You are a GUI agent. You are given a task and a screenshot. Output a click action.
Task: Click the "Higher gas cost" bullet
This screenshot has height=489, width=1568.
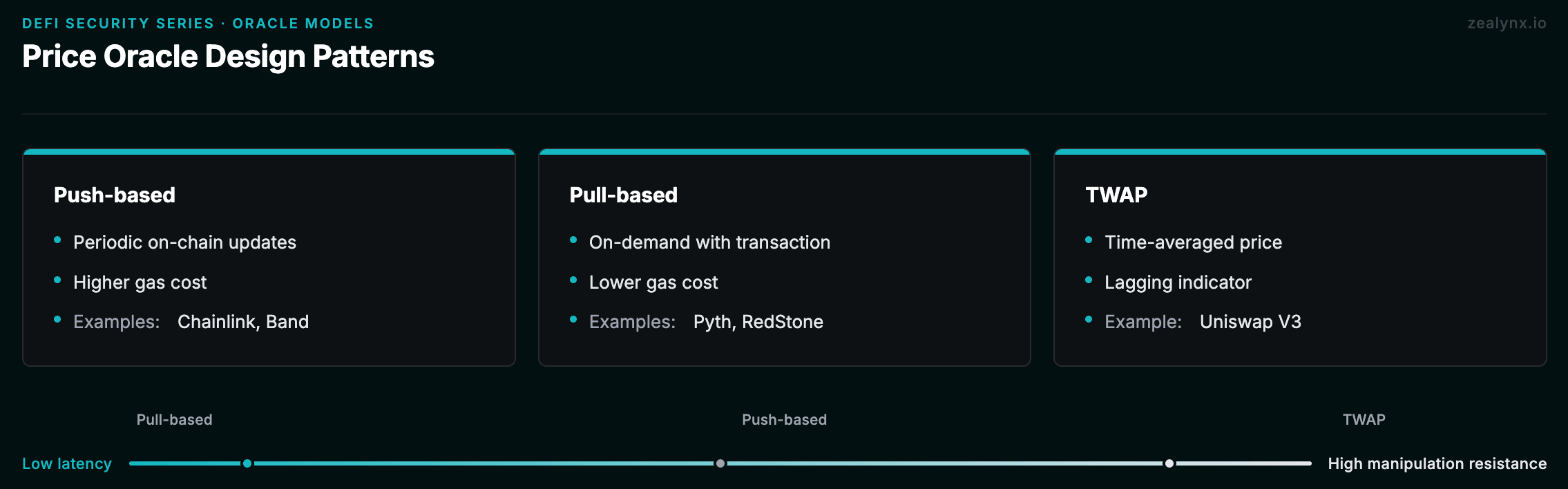click(140, 282)
